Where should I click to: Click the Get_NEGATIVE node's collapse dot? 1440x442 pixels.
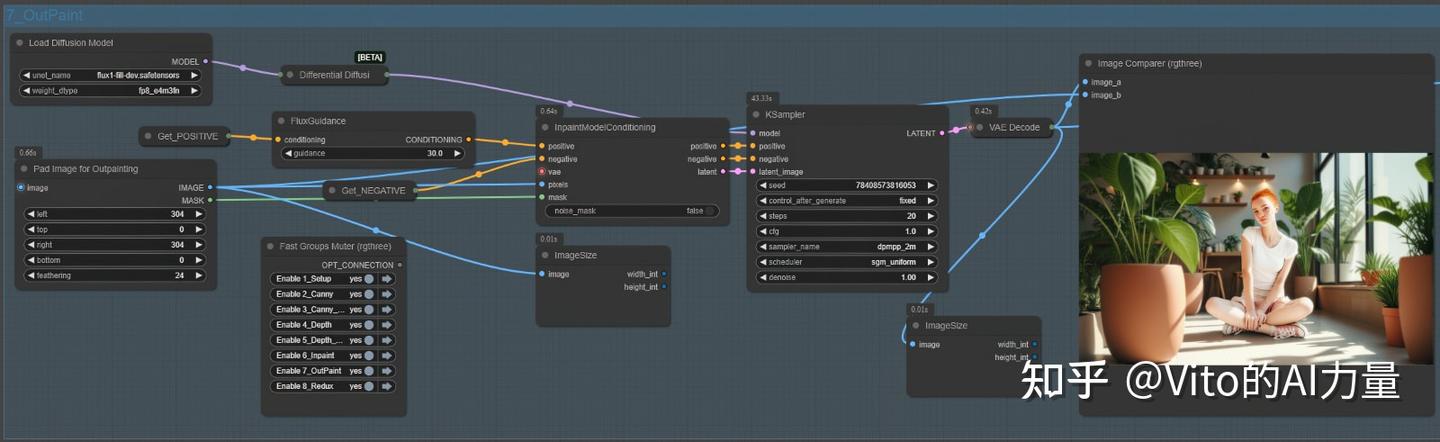click(333, 190)
